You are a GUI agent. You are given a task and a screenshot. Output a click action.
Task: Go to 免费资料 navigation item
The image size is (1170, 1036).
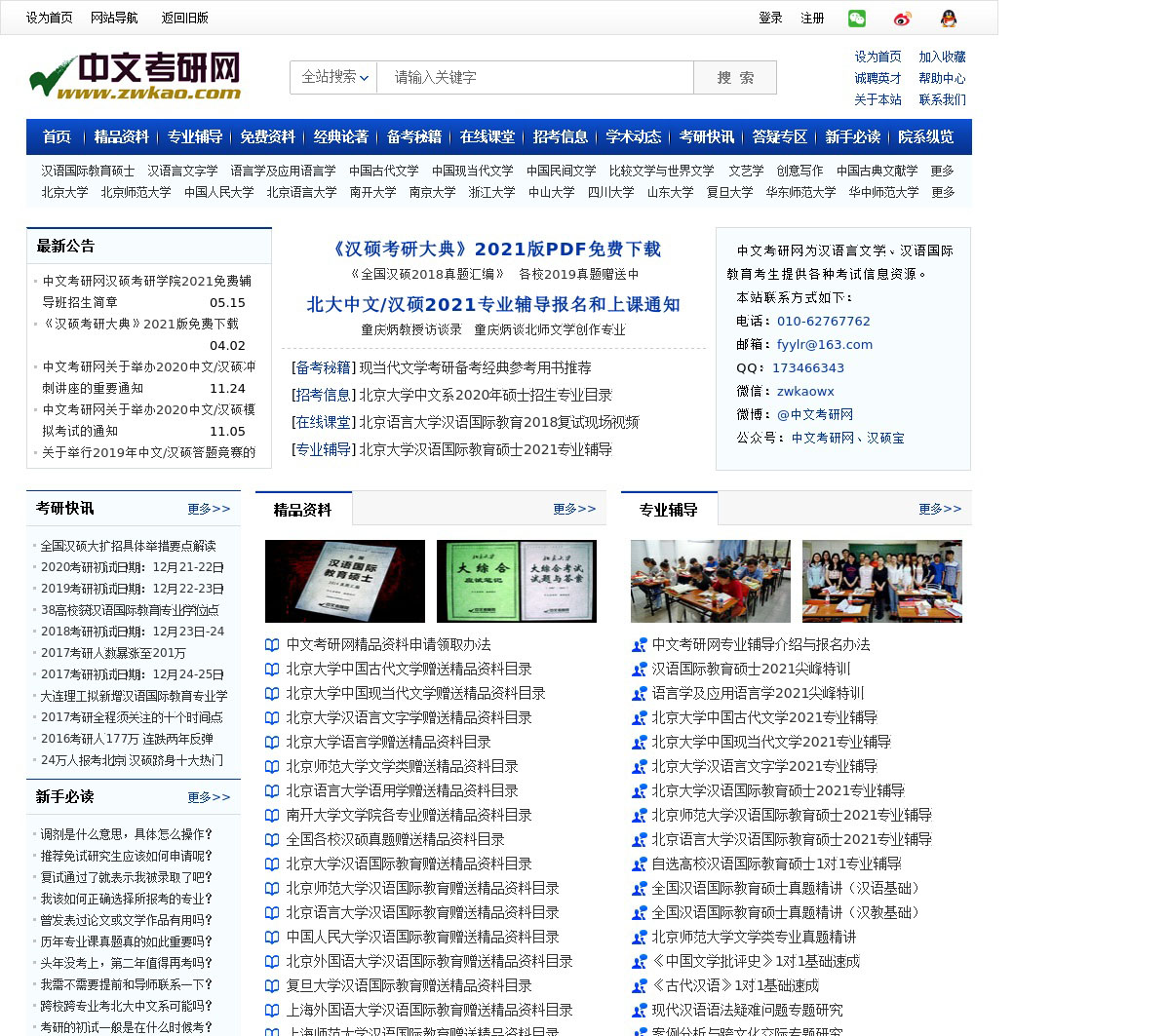[268, 136]
